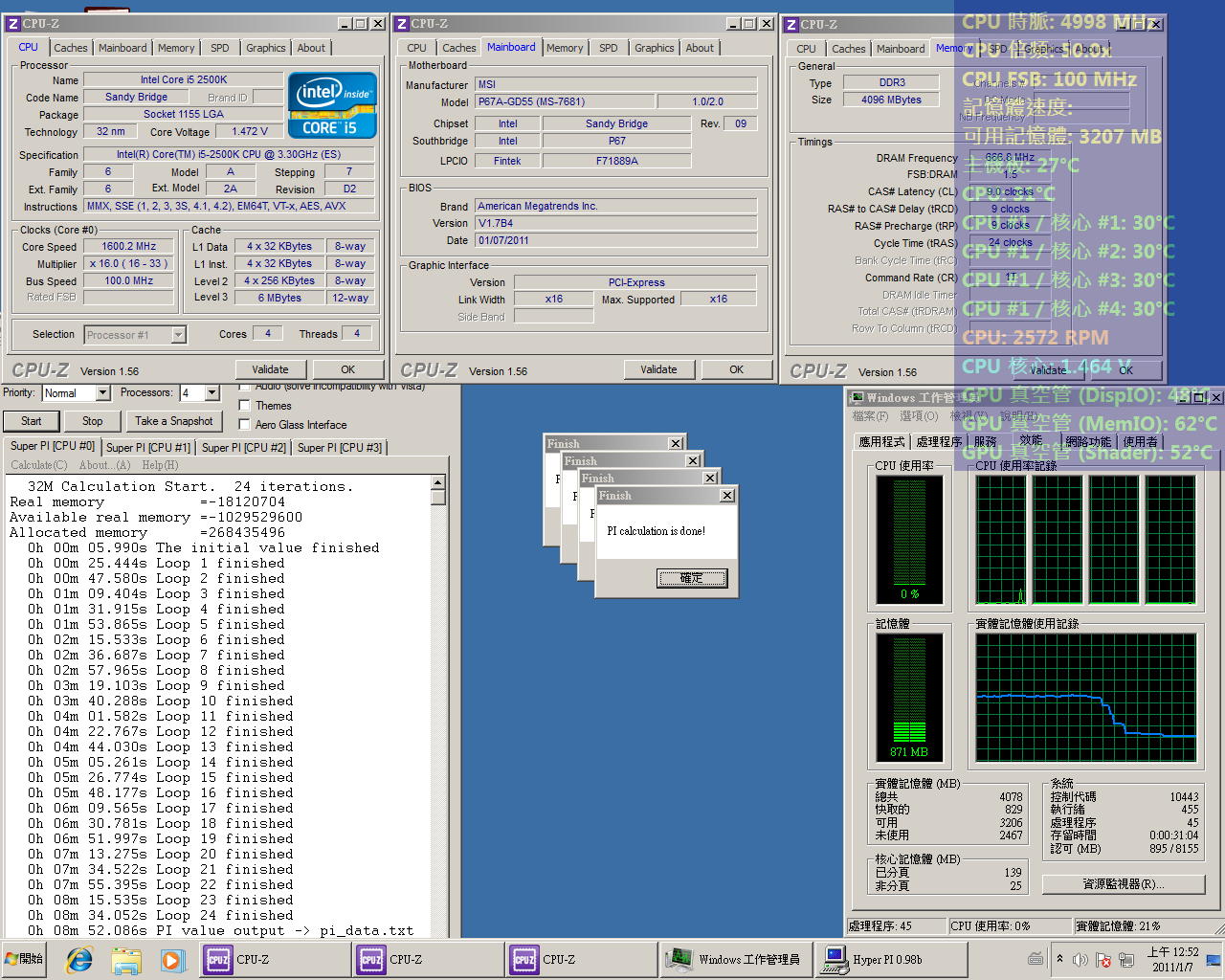Click OK in CPU-Z Mainboard window
The height and width of the screenshot is (980, 1225).
737,369
